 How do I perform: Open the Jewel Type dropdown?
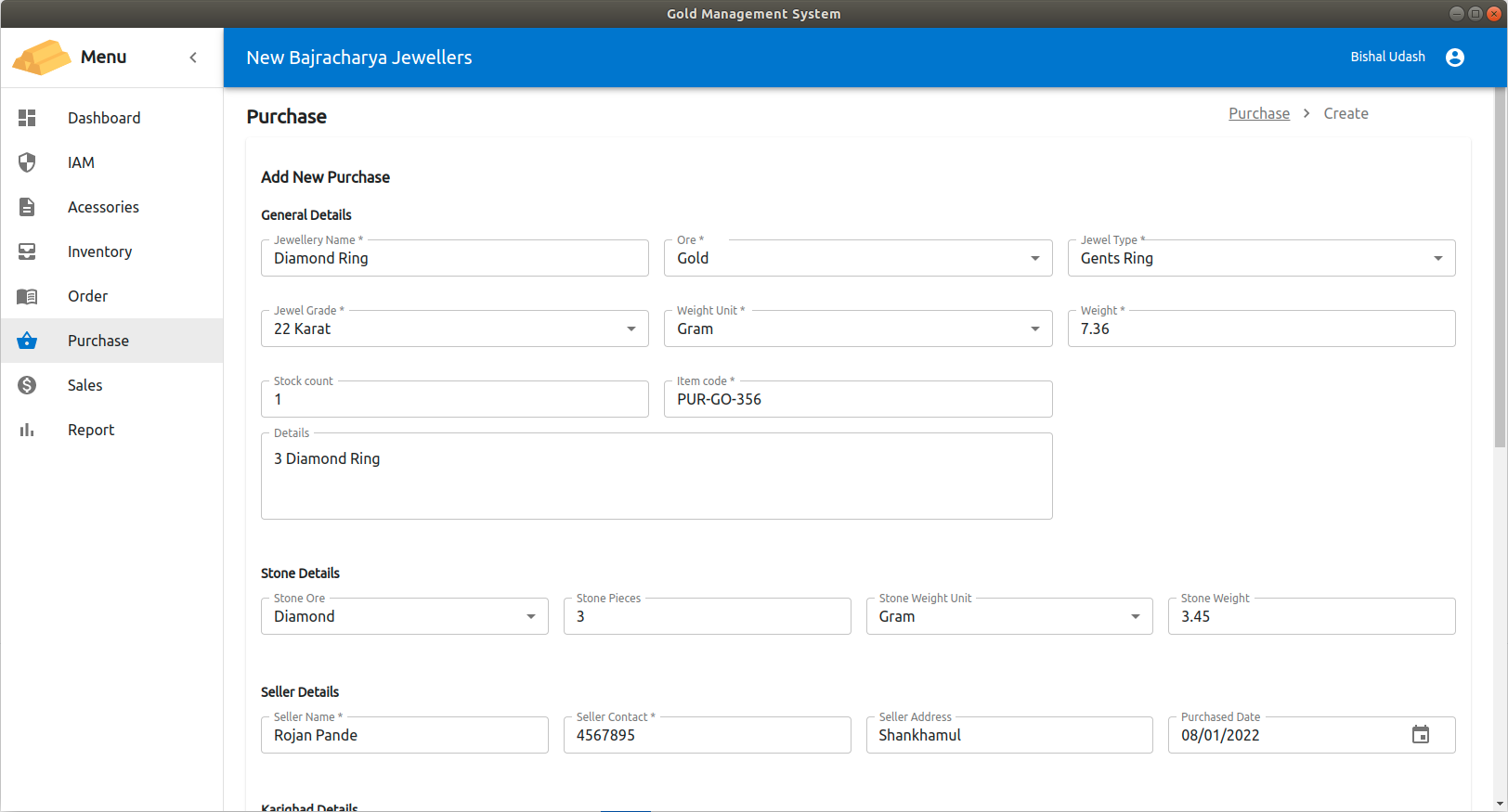[1261, 258]
